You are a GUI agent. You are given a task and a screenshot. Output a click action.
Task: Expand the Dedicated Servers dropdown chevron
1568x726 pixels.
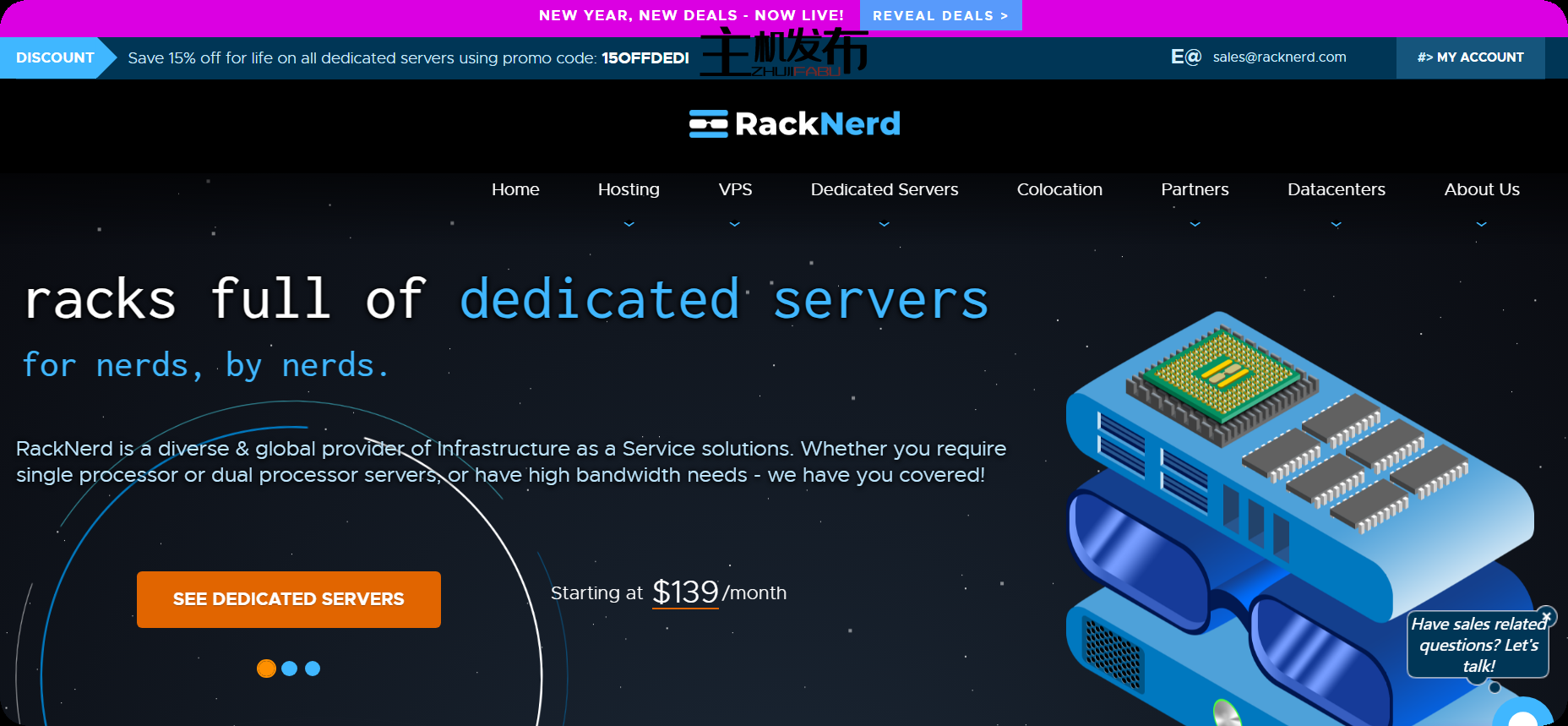click(885, 225)
